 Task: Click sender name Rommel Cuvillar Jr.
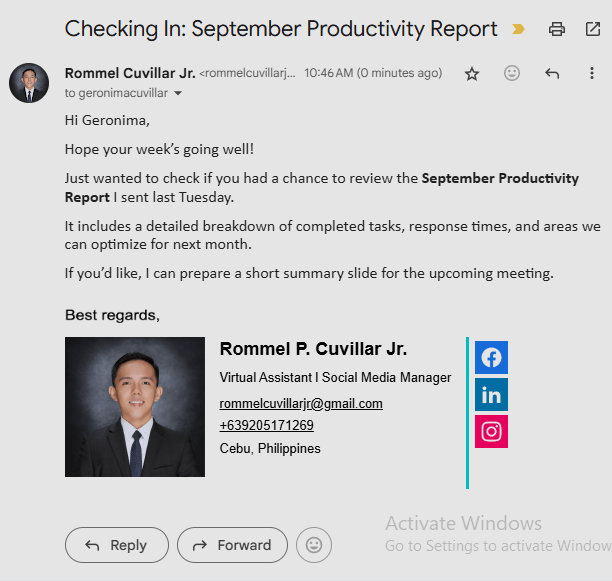[129, 73]
